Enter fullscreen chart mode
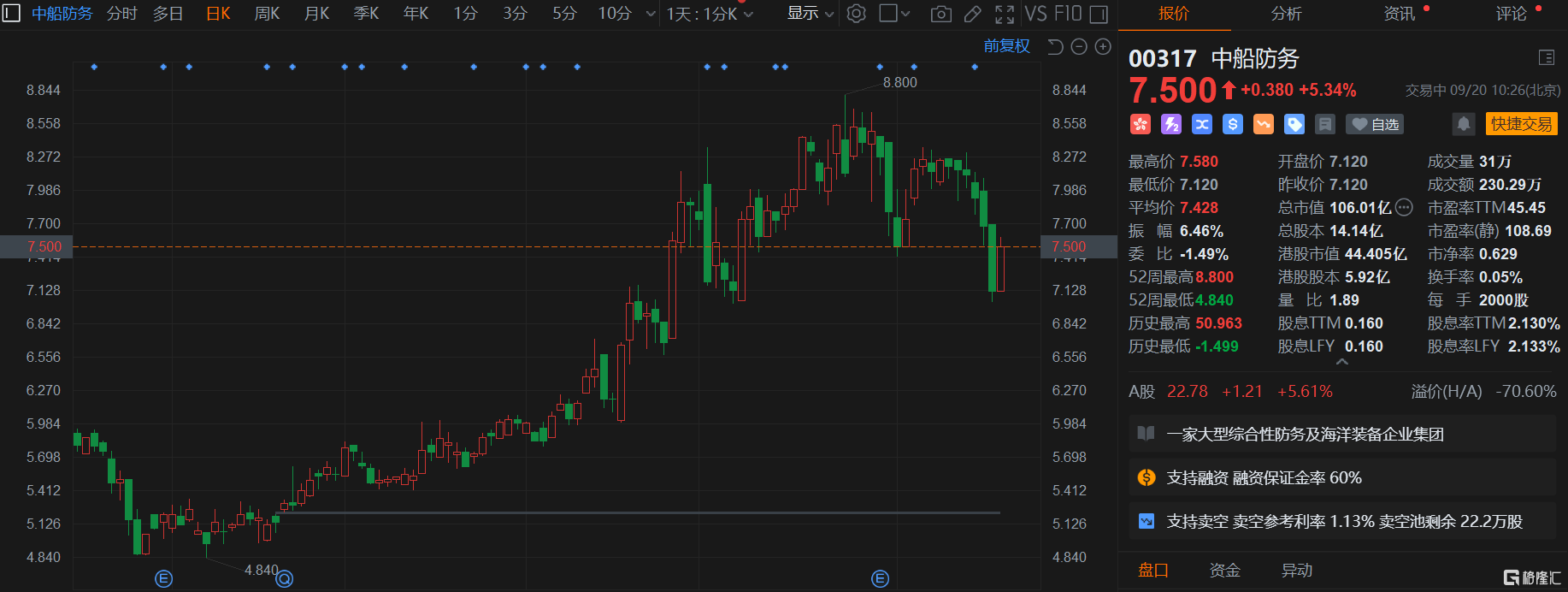The image size is (1568, 592). coord(1005,14)
